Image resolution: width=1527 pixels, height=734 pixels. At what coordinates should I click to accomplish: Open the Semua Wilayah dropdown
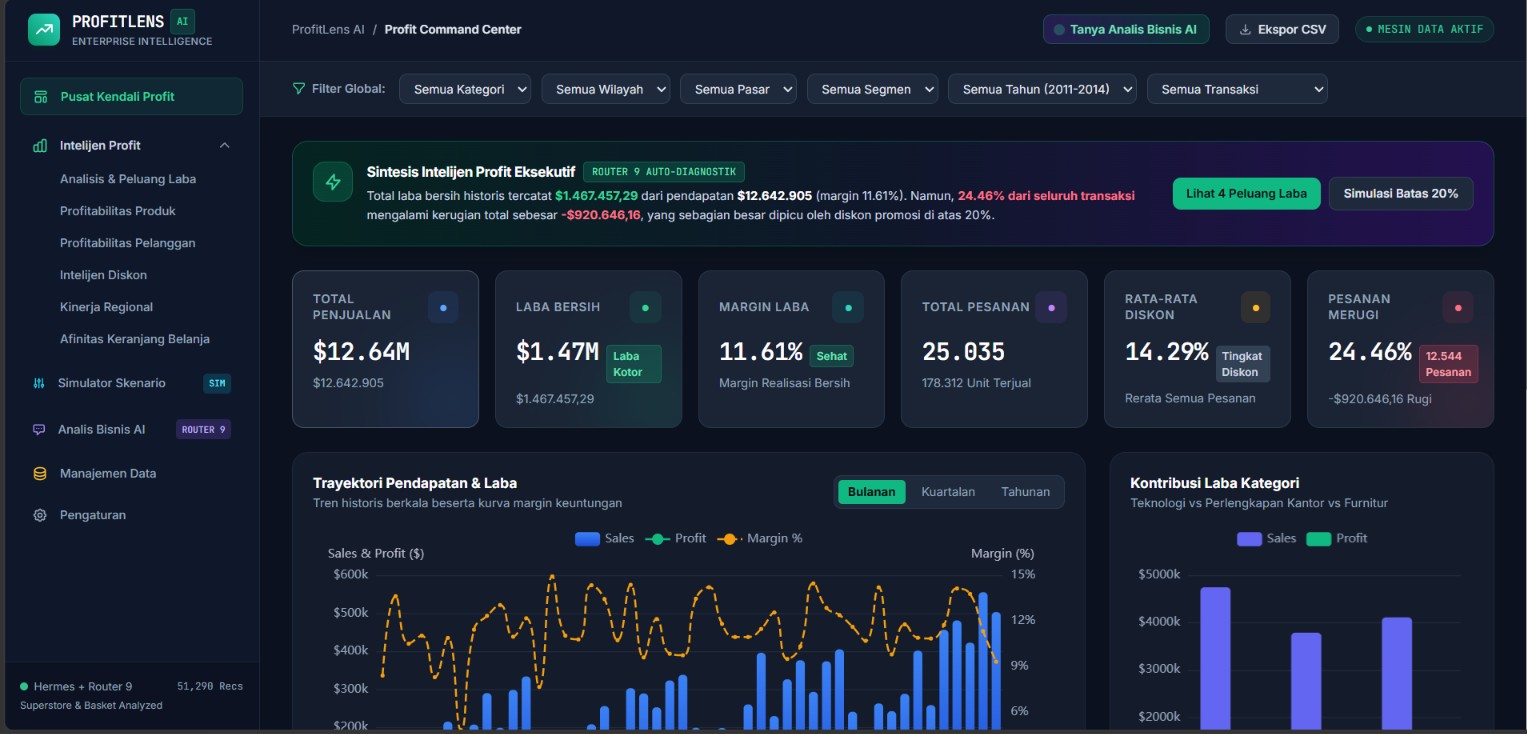click(606, 89)
